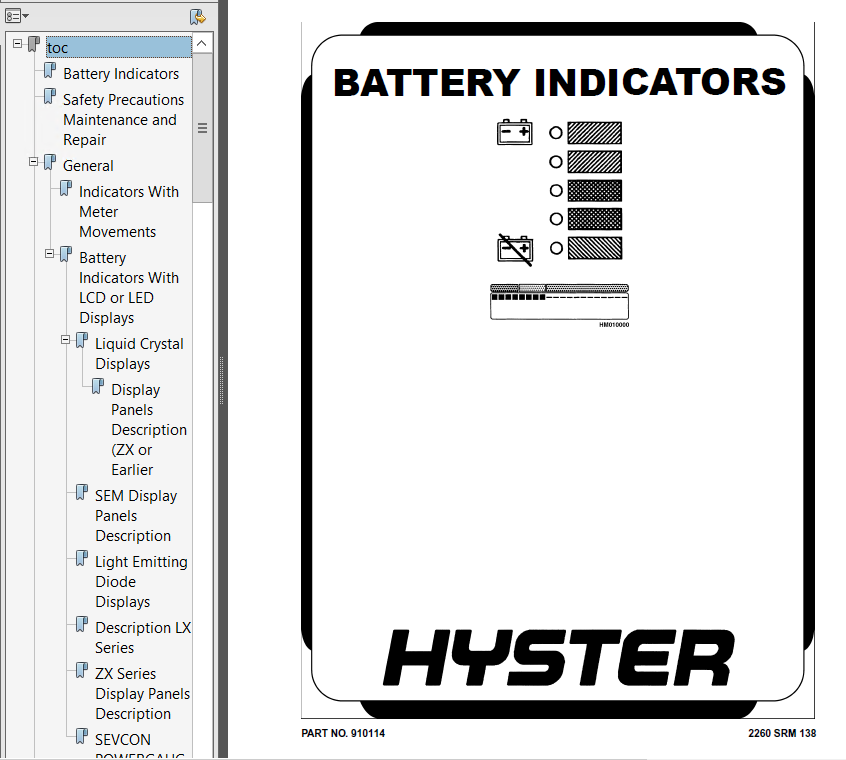Click the bookmark icon for Indicators With Meter Movements
Viewport: 846px width, 760px height.
coord(66,188)
